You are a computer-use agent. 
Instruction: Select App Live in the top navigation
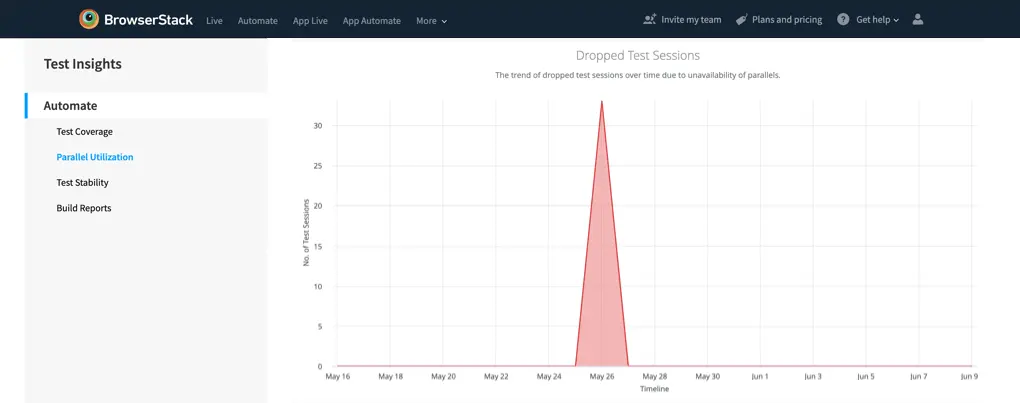click(310, 20)
